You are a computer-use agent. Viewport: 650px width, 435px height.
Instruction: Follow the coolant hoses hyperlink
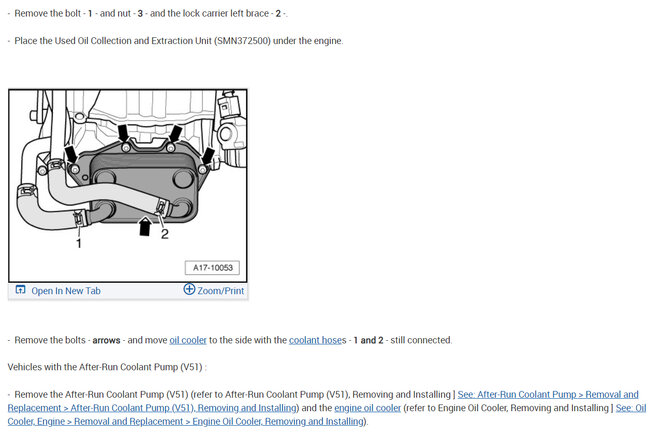[x=318, y=340]
